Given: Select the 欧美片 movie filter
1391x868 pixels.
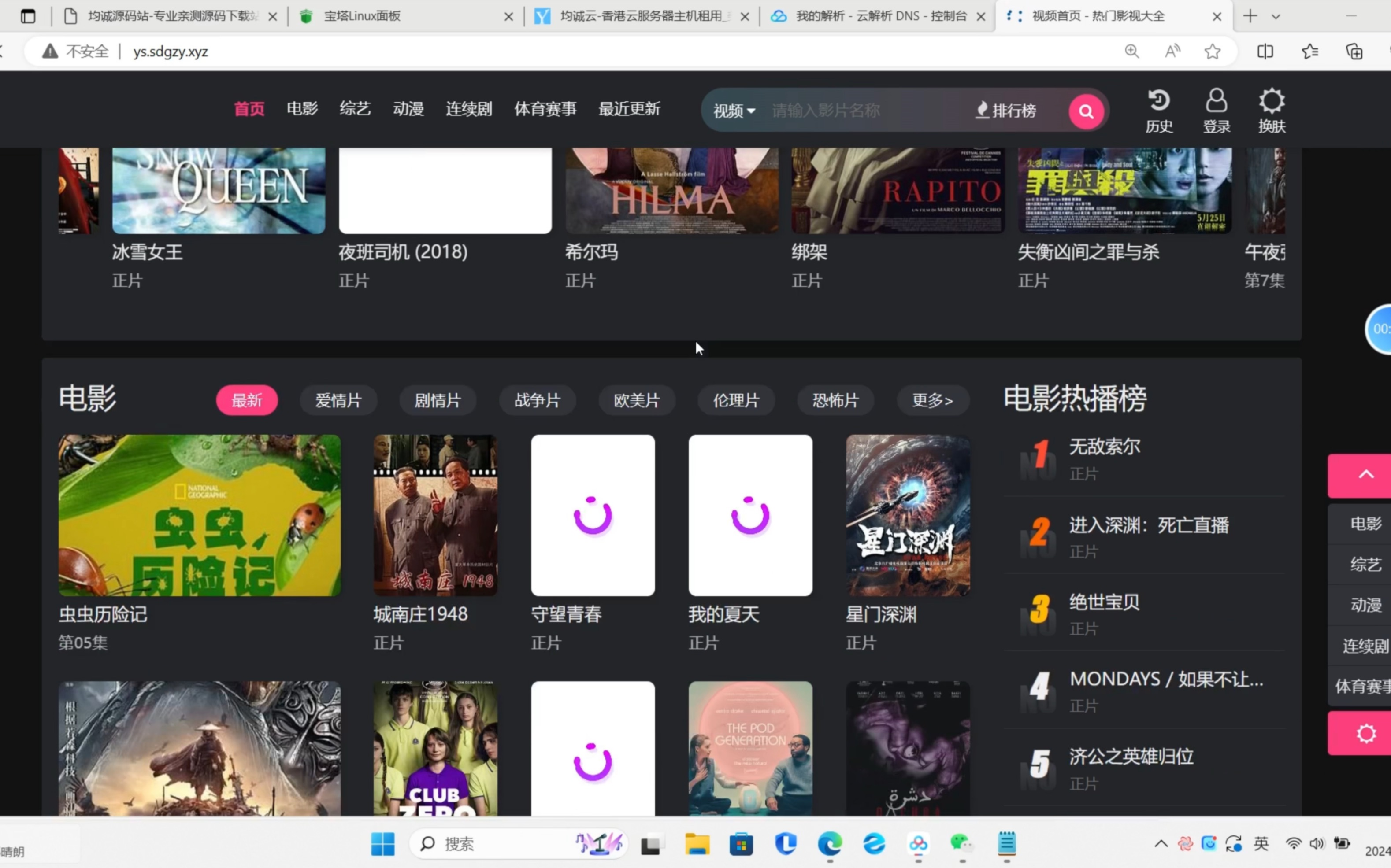Looking at the screenshot, I should tap(637, 400).
